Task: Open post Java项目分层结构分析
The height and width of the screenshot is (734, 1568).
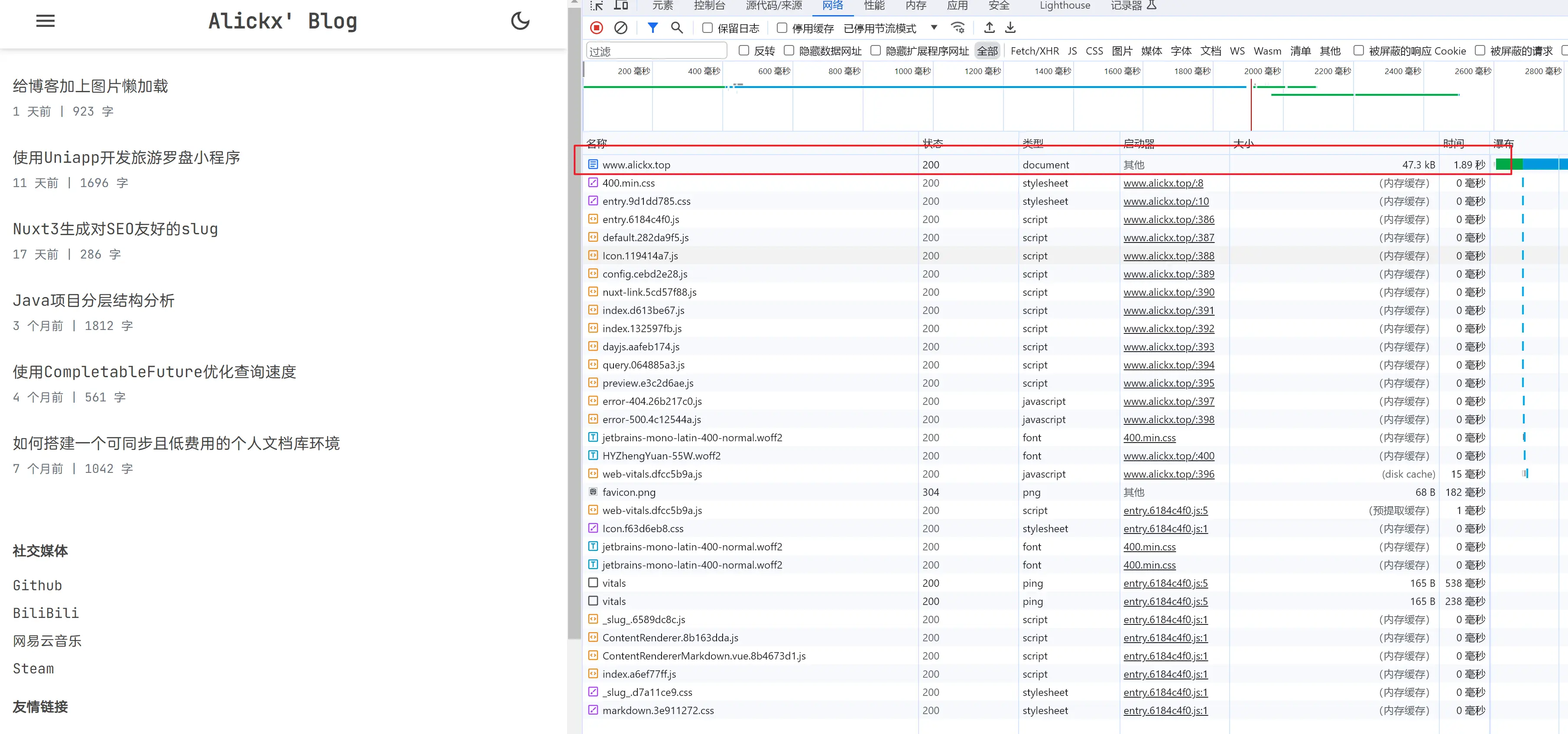Action: click(94, 300)
